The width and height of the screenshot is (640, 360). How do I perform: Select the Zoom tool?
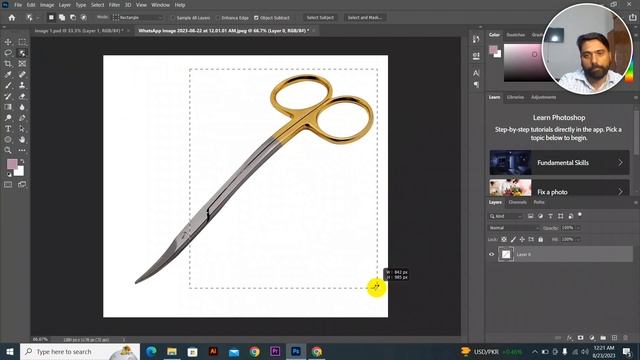pyautogui.click(x=8, y=150)
